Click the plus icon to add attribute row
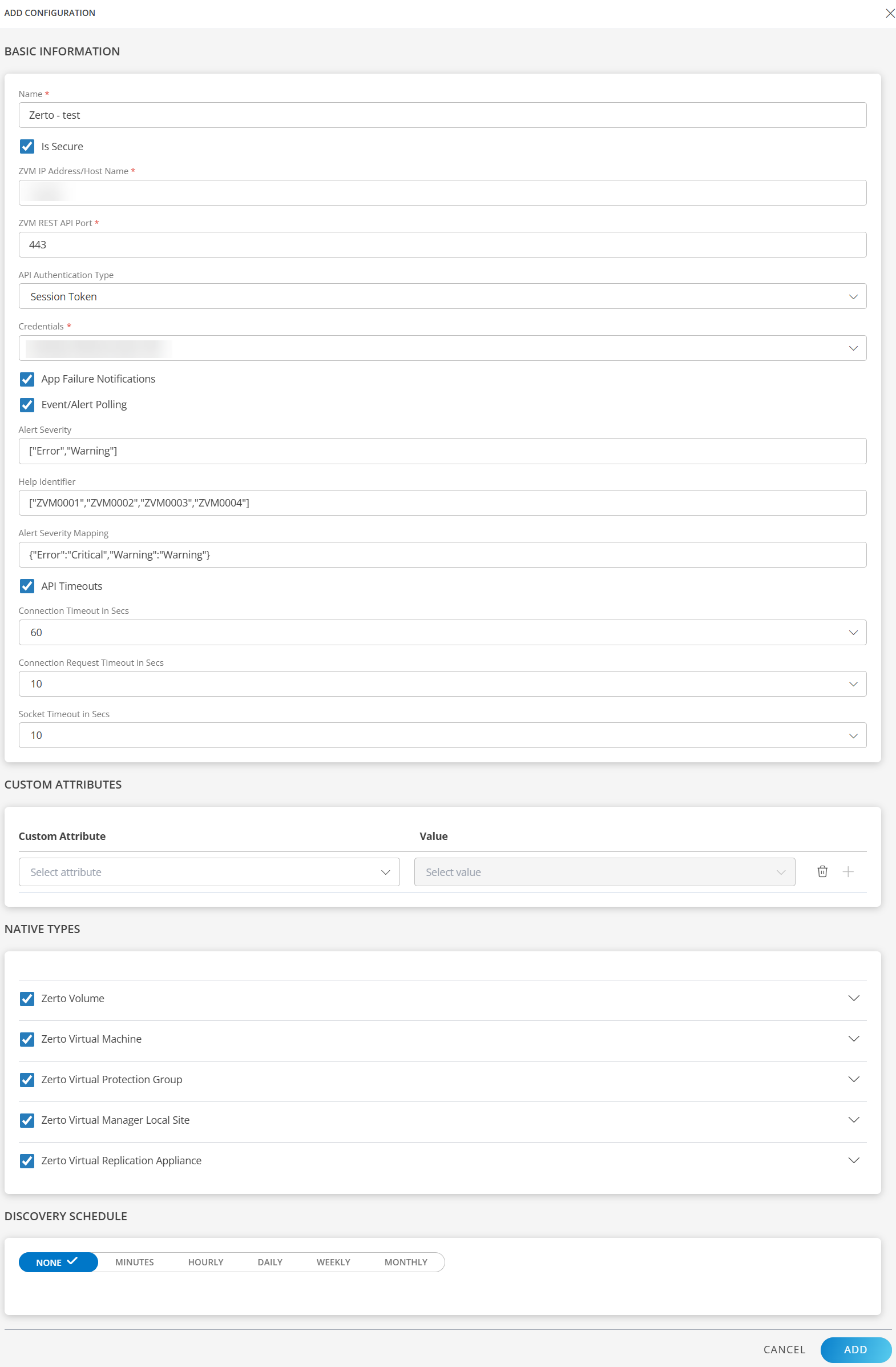 pyautogui.click(x=848, y=871)
